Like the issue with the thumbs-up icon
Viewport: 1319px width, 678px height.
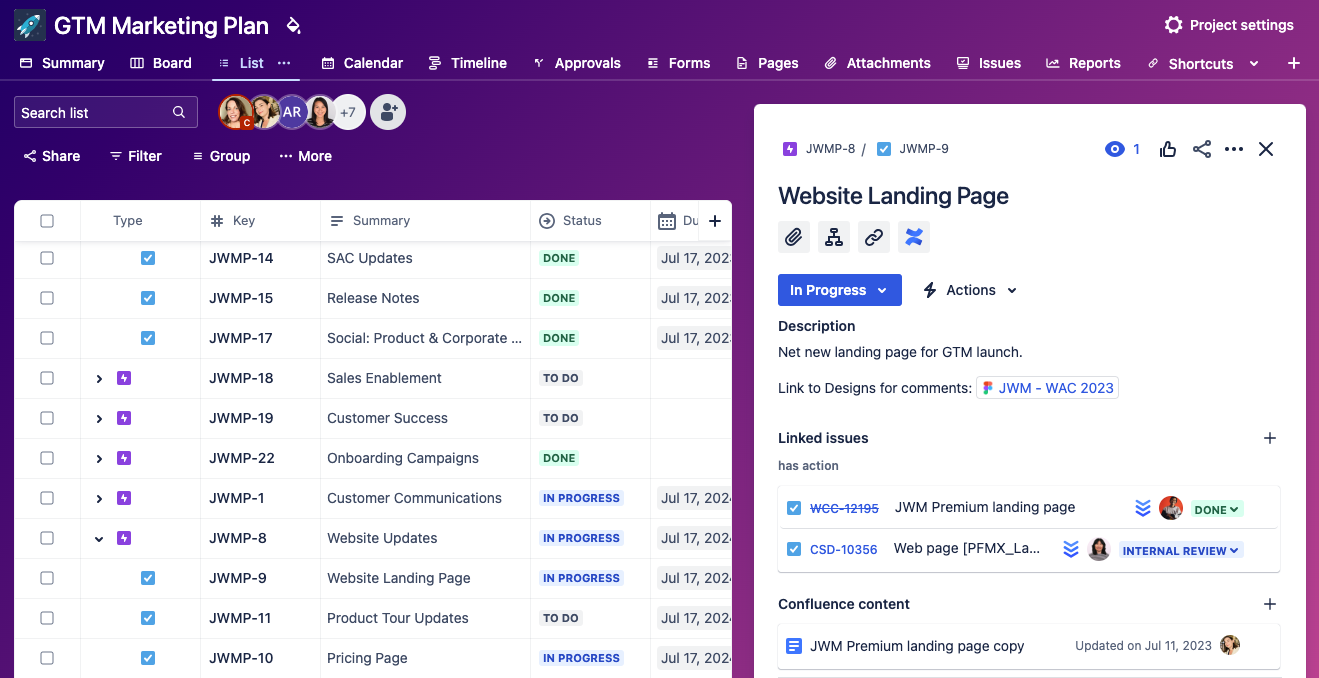[1168, 148]
